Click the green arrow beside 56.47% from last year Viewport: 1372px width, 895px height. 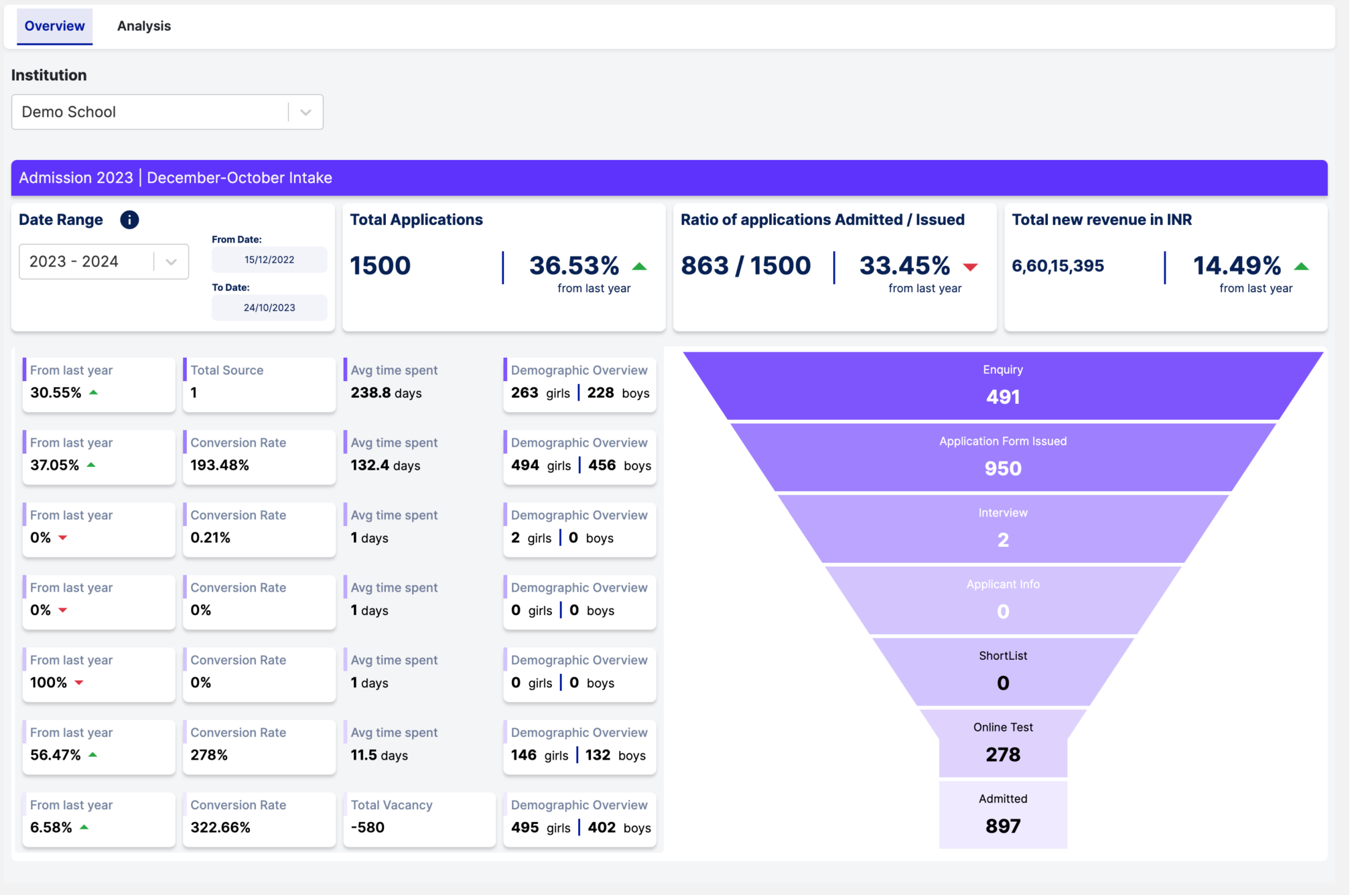pos(93,755)
